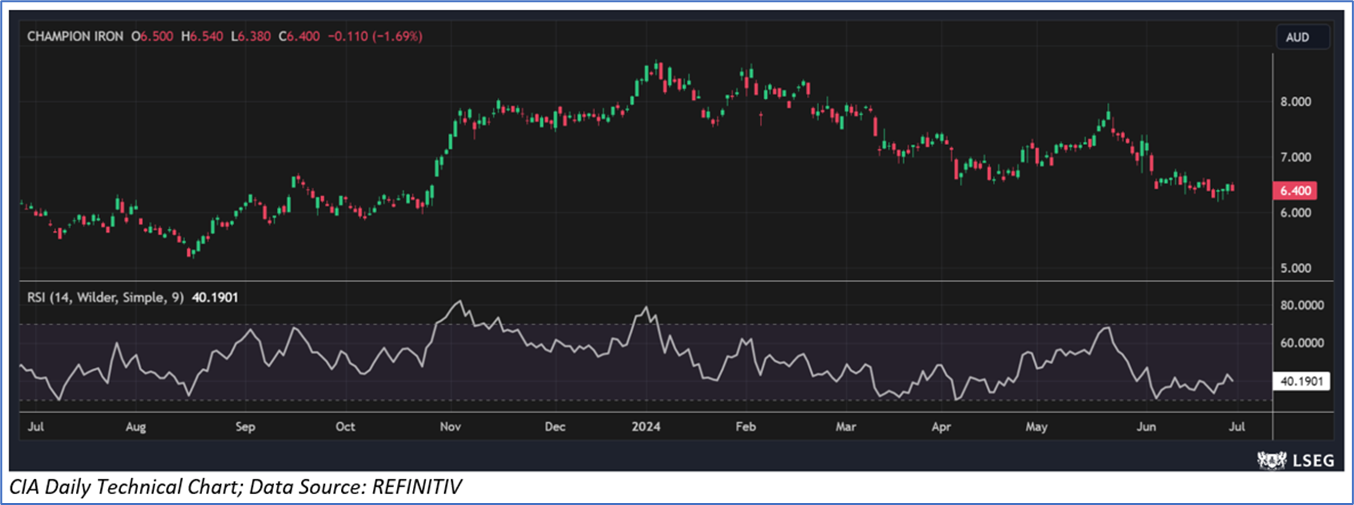Click the Oct label on time axis
Image resolution: width=1354 pixels, height=505 pixels.
pyautogui.click(x=345, y=427)
